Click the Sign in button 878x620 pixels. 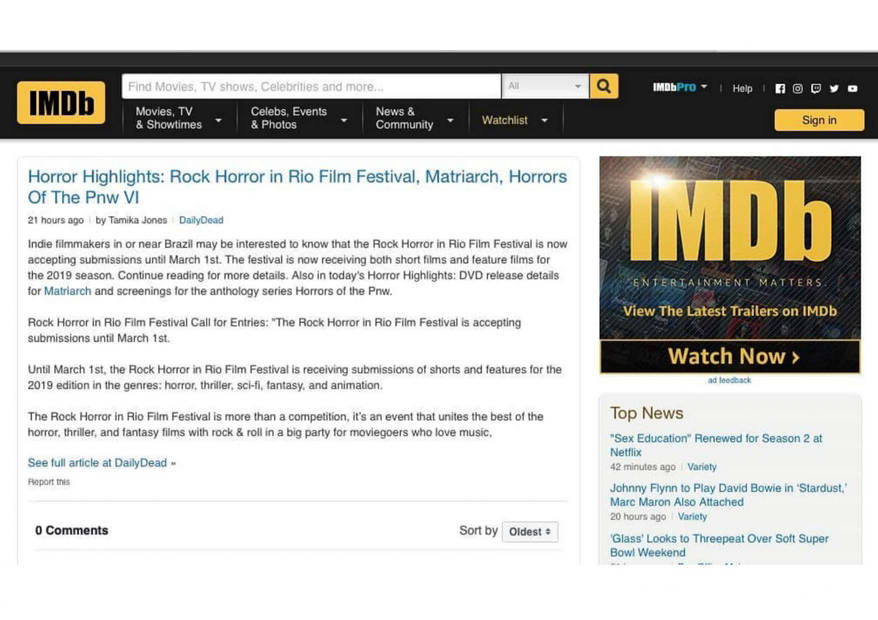coord(818,120)
